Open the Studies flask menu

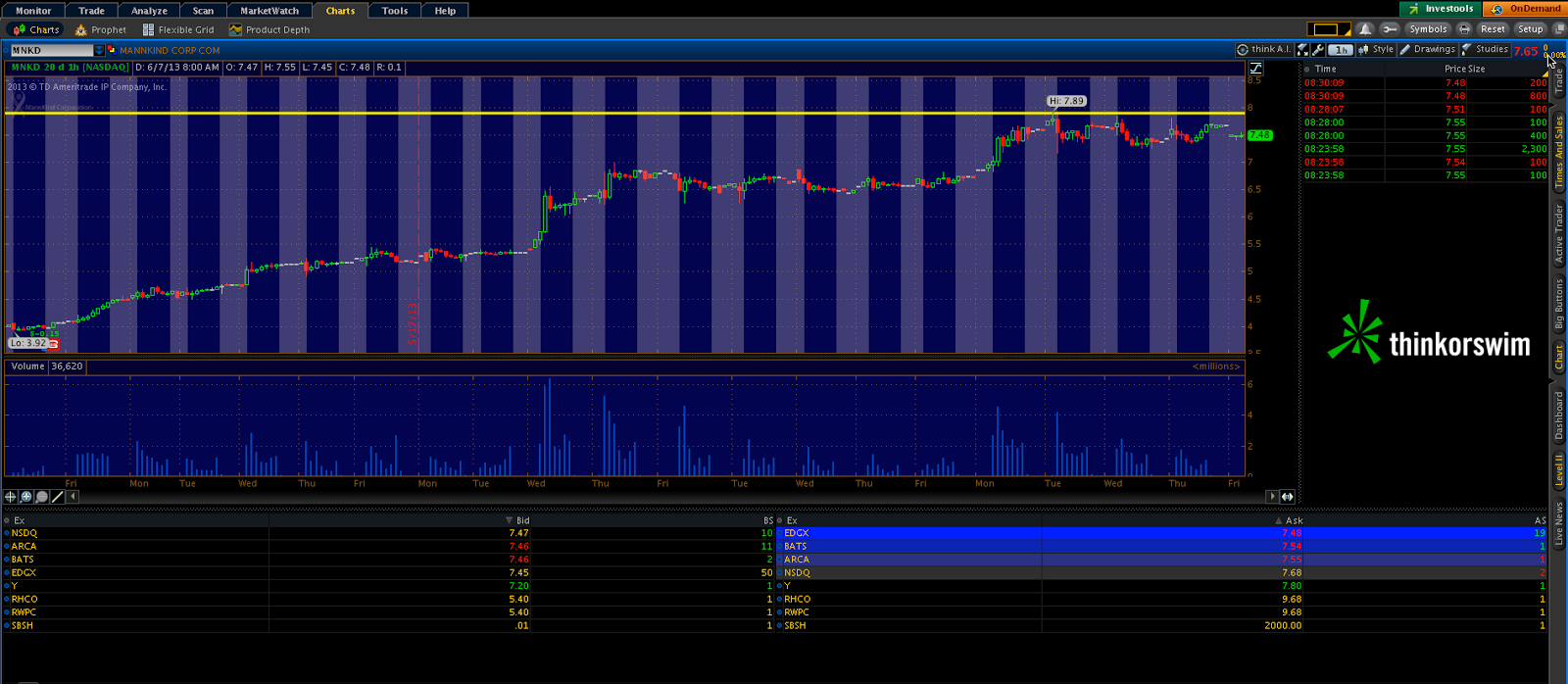point(1486,49)
